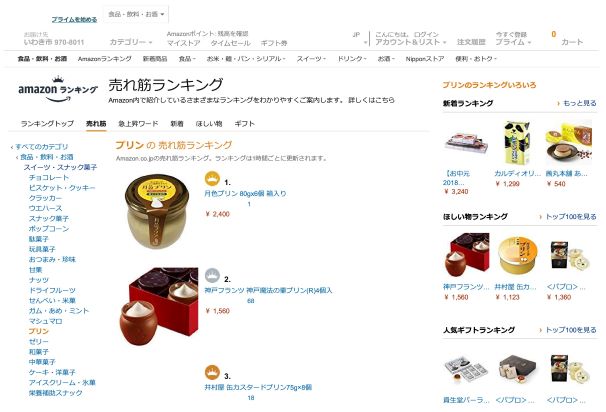This screenshot has width=606, height=412.
Task: Click the 月色プリン 80g×6個 product link
Action: tap(245, 193)
